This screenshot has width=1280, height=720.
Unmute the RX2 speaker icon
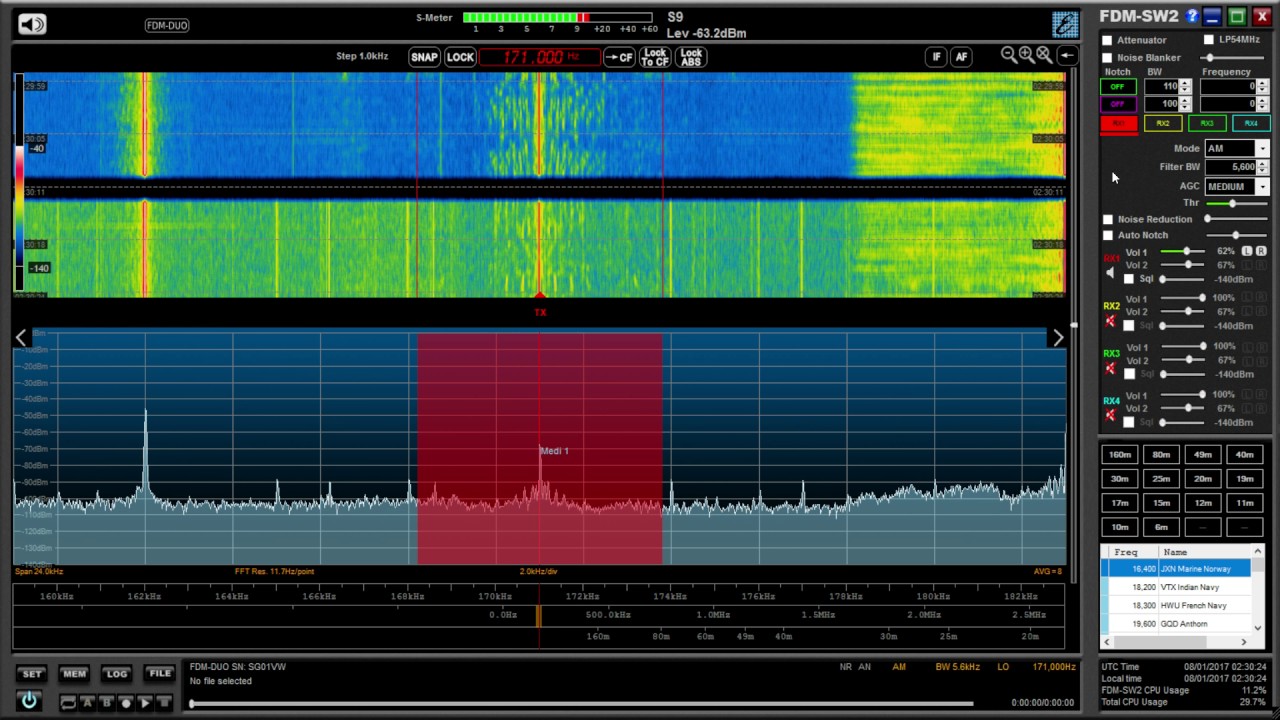(x=1110, y=321)
